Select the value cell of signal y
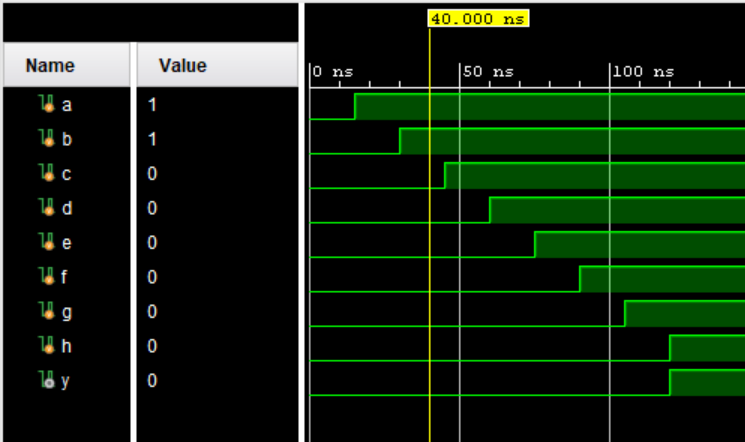 (153, 381)
